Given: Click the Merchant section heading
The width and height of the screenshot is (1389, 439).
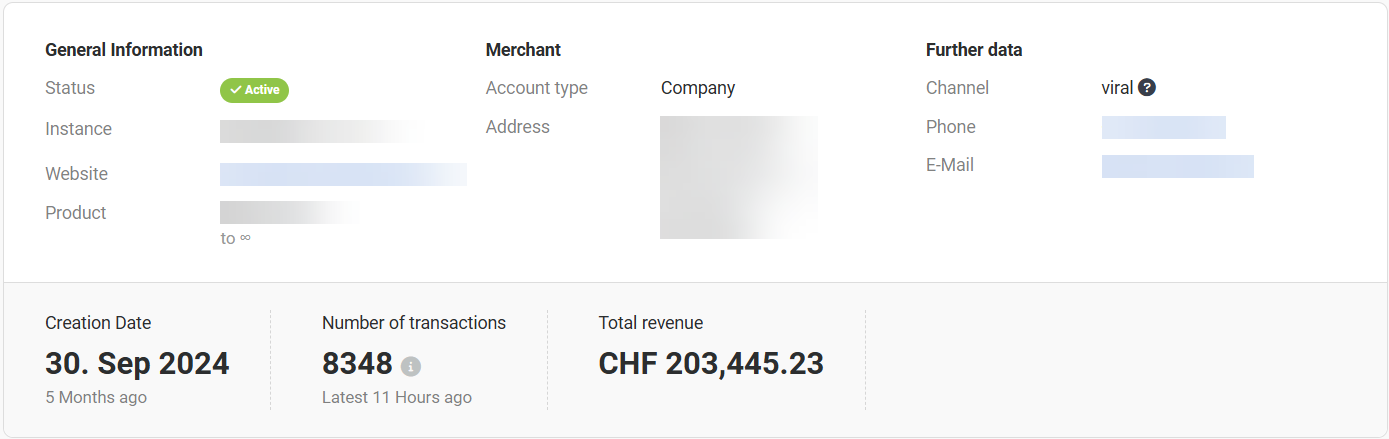Looking at the screenshot, I should pos(523,50).
